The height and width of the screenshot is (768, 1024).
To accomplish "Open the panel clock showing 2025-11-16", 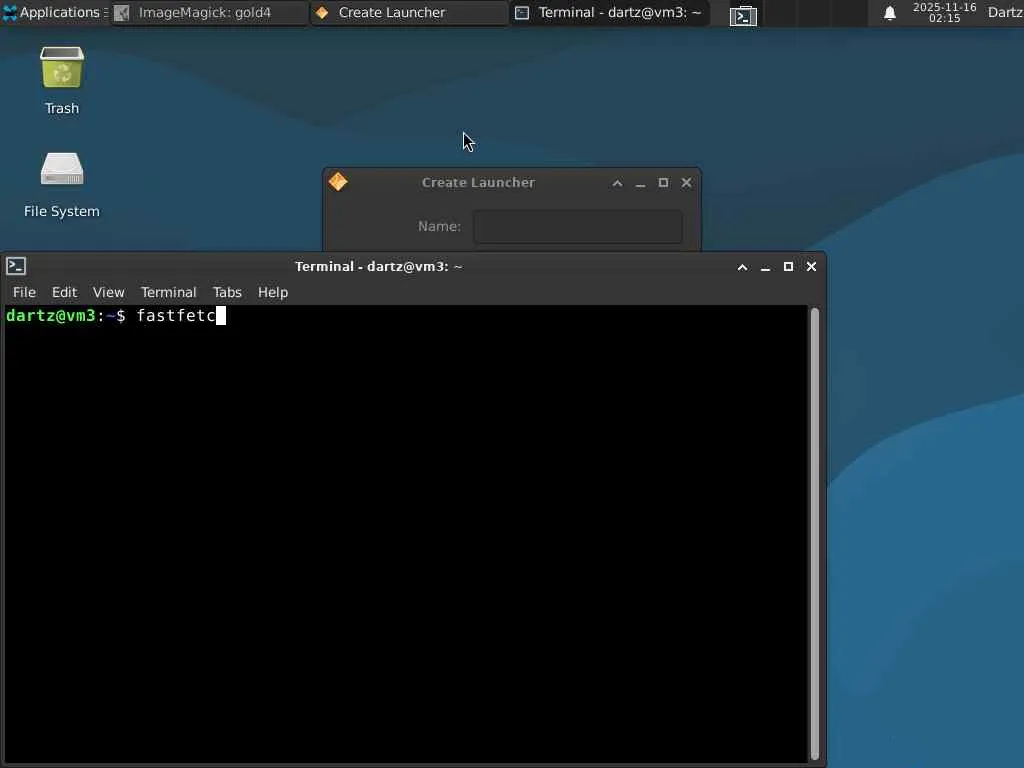I will pyautogui.click(x=944, y=12).
